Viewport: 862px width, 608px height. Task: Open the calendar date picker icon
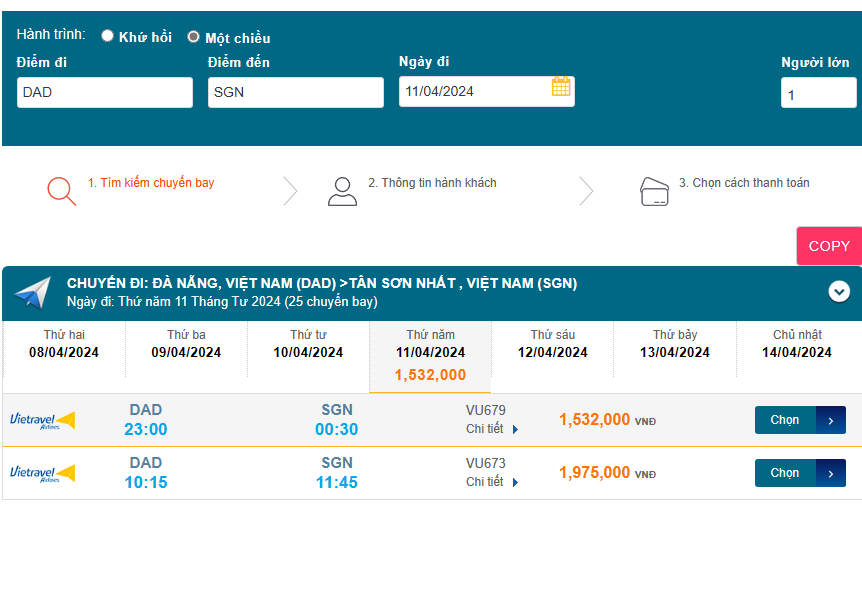point(561,87)
